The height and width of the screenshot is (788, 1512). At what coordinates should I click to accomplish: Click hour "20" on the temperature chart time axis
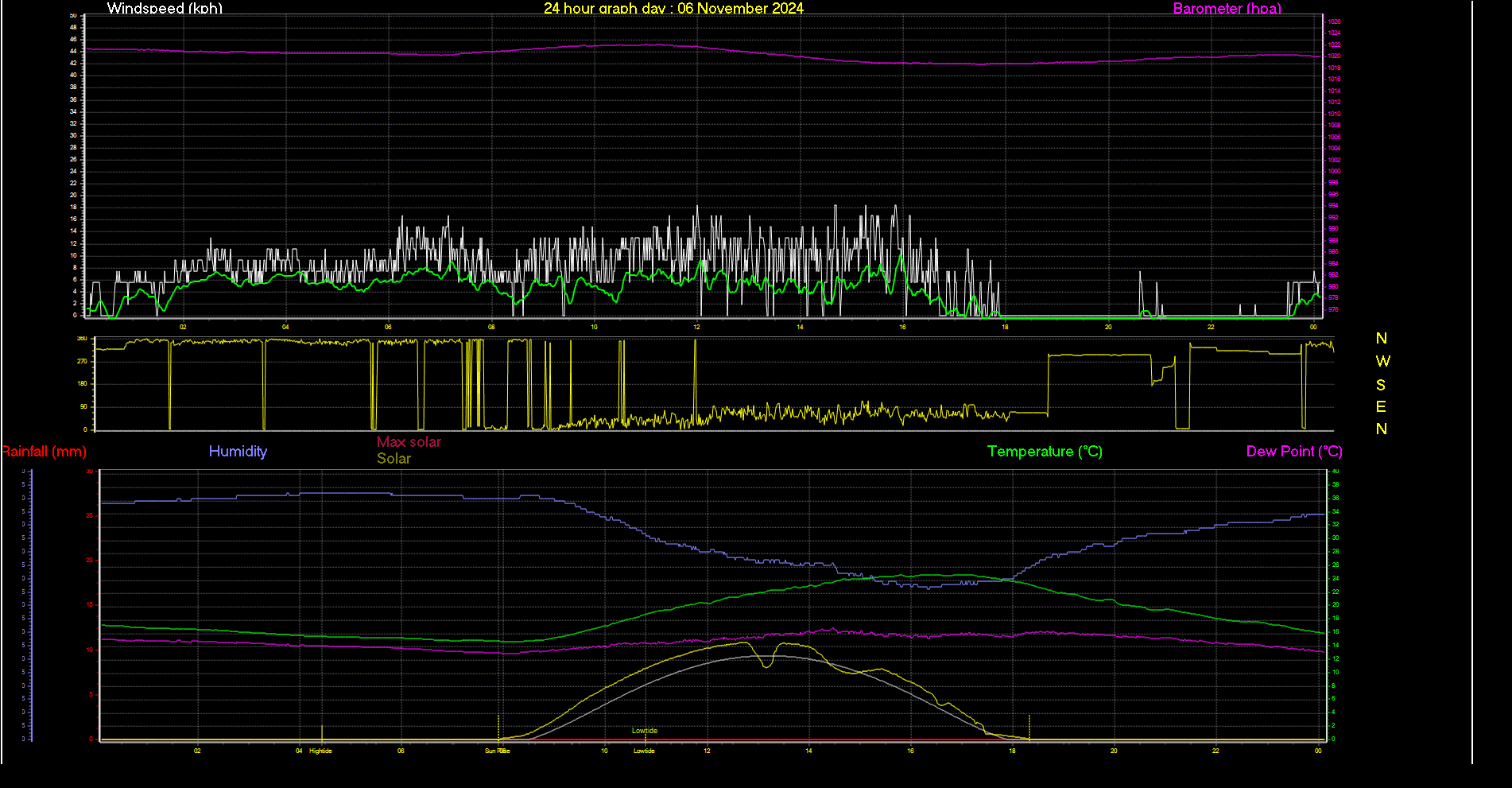point(1114,751)
